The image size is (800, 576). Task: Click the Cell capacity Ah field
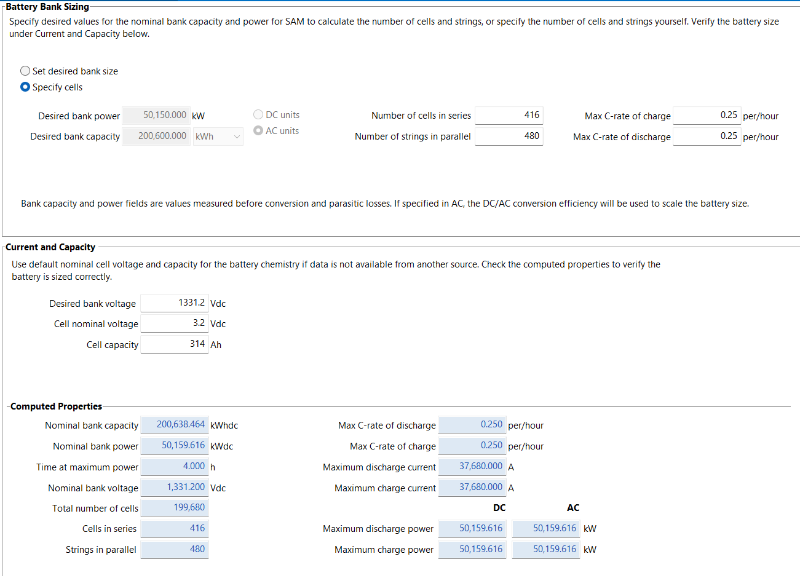coord(174,344)
